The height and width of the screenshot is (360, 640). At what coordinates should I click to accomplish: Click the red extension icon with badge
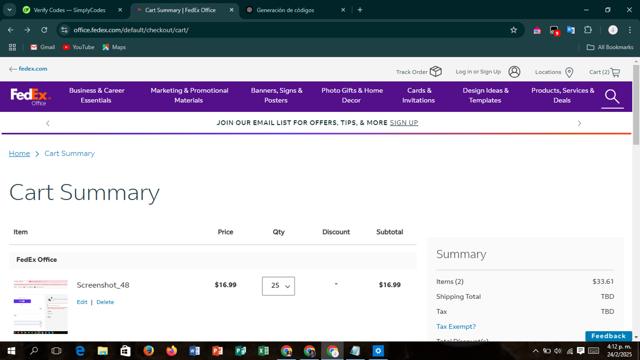(x=554, y=30)
